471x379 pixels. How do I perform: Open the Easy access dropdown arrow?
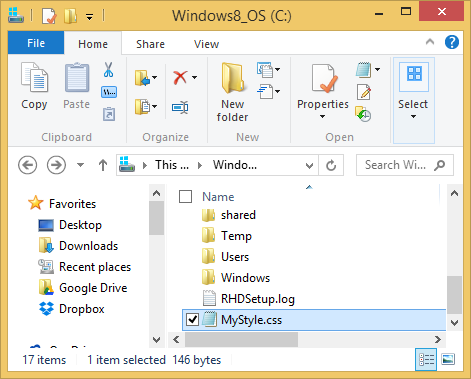pos(277,91)
